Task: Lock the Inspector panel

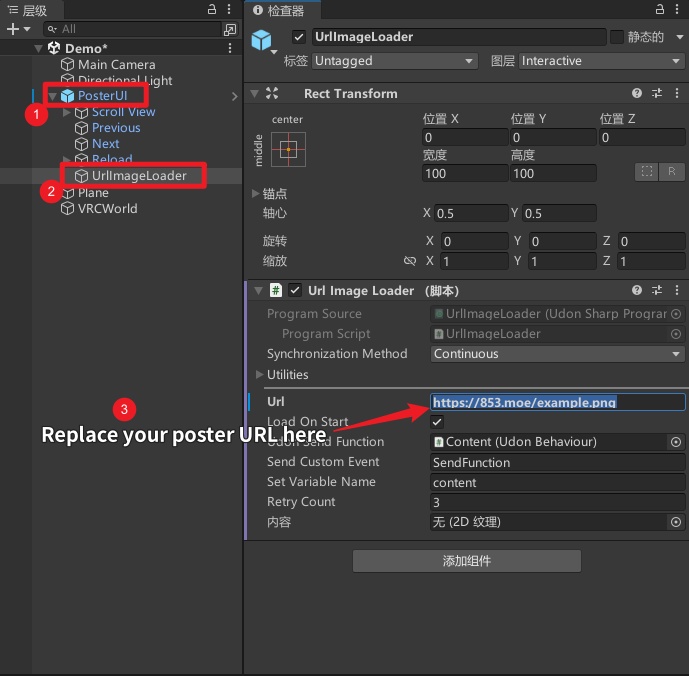Action: click(x=660, y=9)
